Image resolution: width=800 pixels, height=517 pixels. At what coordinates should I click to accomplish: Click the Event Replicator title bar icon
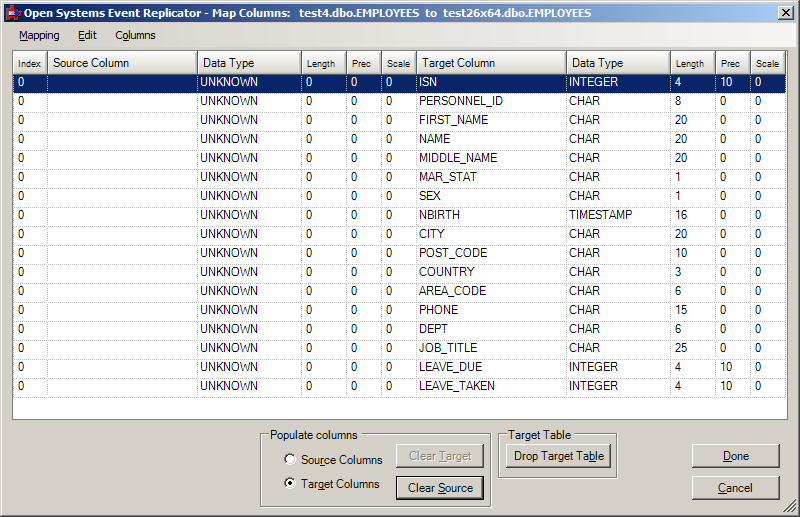click(x=13, y=13)
